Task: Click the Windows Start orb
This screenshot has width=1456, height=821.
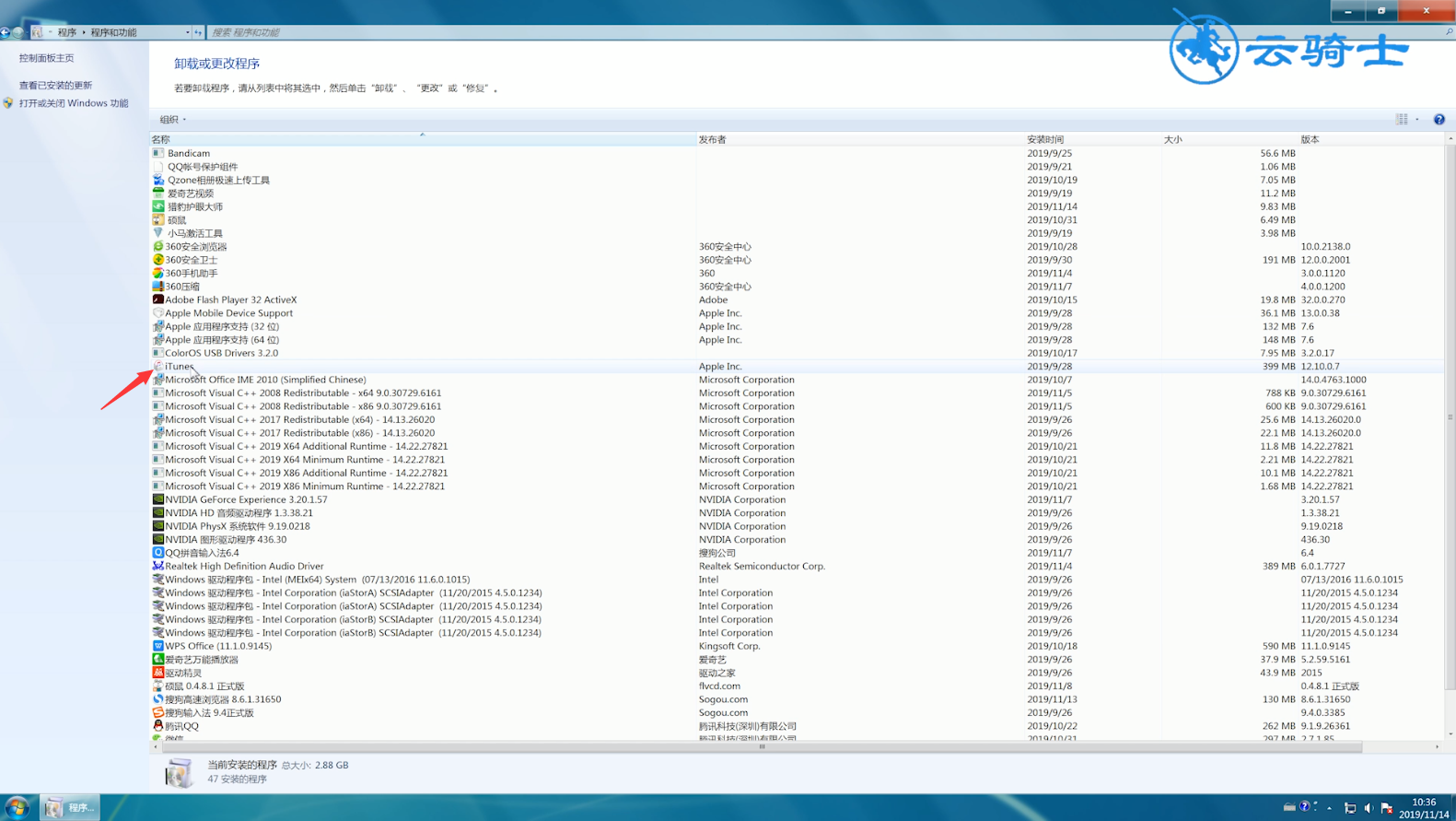Action: coord(17,807)
